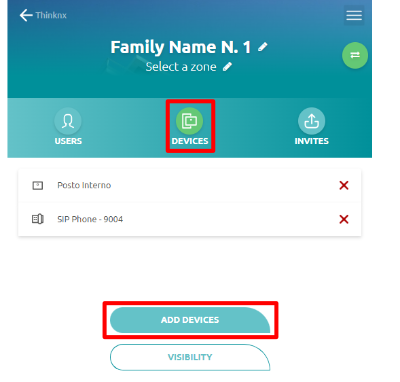Click the back arrow beside Thinknx
Image resolution: width=400 pixels, height=382 pixels.
point(26,15)
